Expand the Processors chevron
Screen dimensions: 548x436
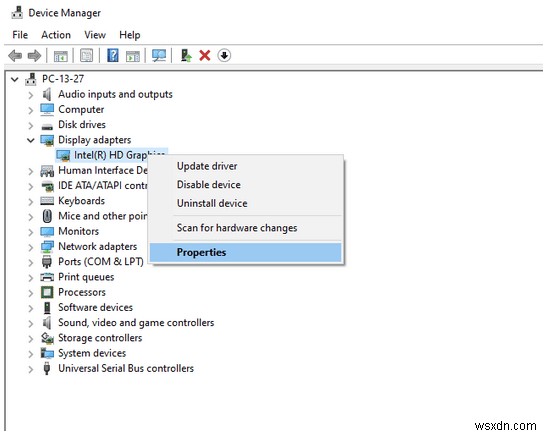coord(31,293)
